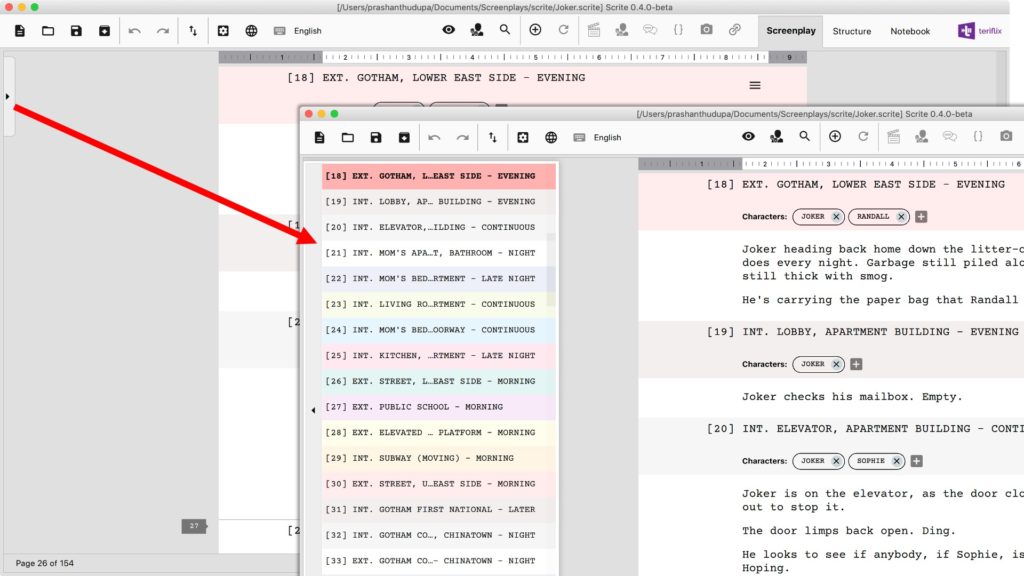
Task: Click character user icon in back window toolbar
Action: click(x=477, y=30)
